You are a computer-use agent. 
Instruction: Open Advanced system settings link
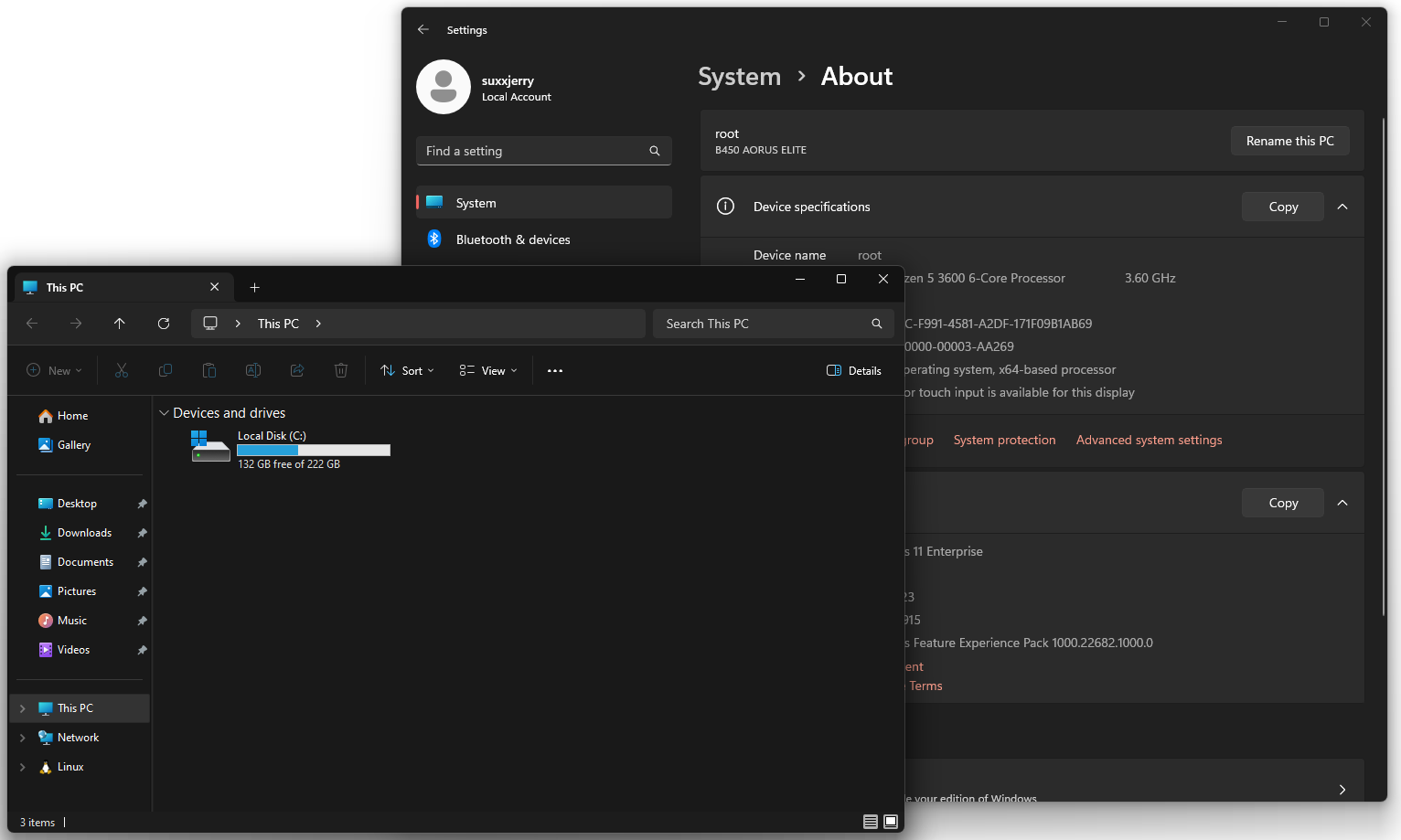pyautogui.click(x=1149, y=440)
